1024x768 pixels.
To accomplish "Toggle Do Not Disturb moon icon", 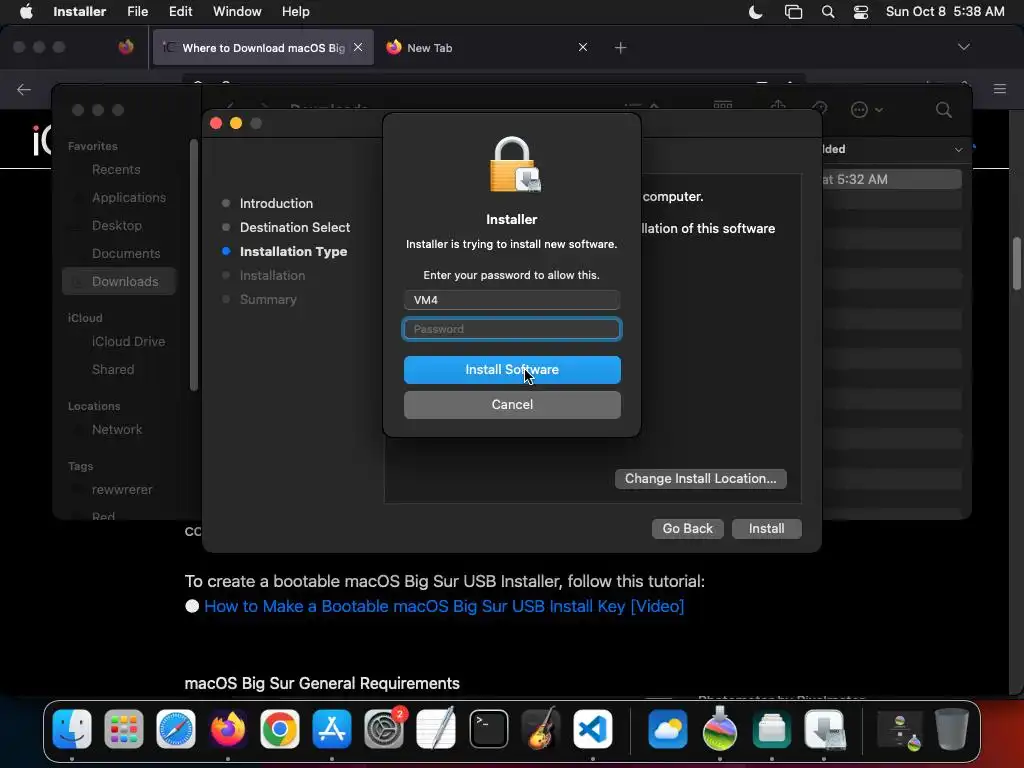I will (x=756, y=12).
